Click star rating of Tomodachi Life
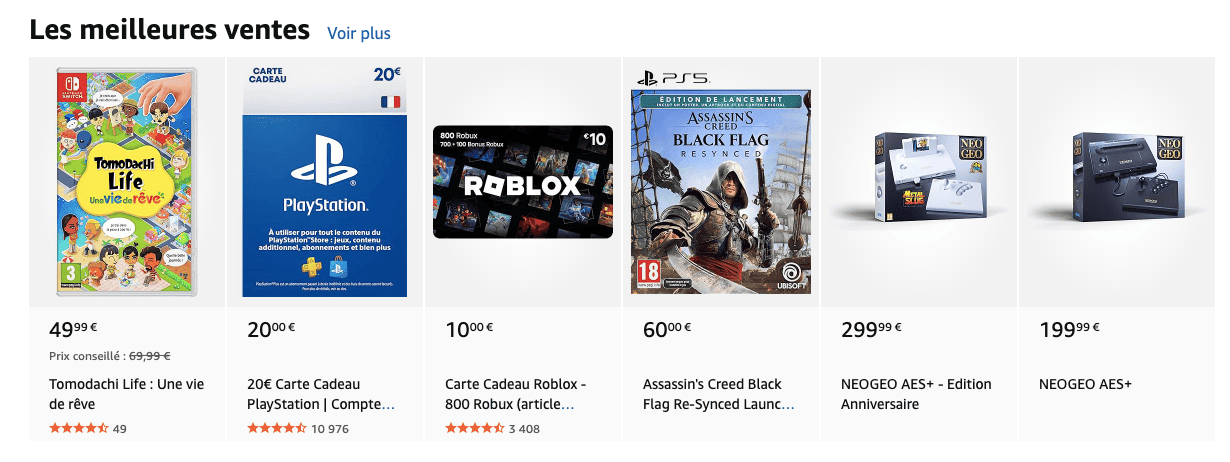The image size is (1230, 462). tap(78, 429)
